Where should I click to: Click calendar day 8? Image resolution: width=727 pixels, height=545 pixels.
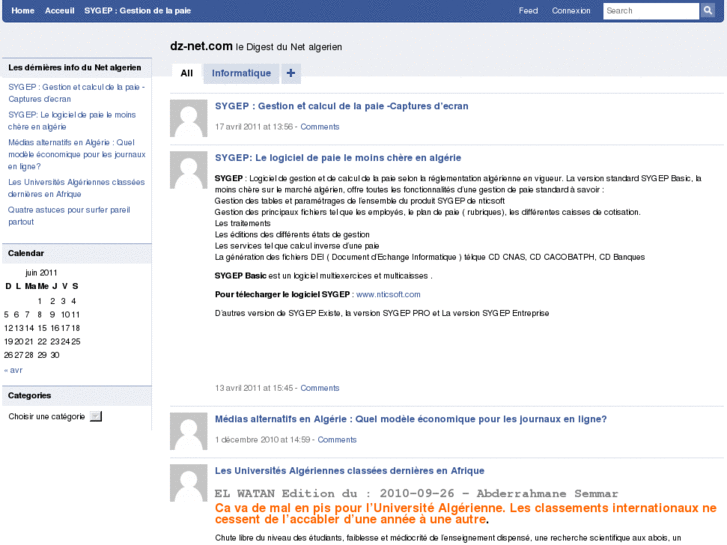40,314
